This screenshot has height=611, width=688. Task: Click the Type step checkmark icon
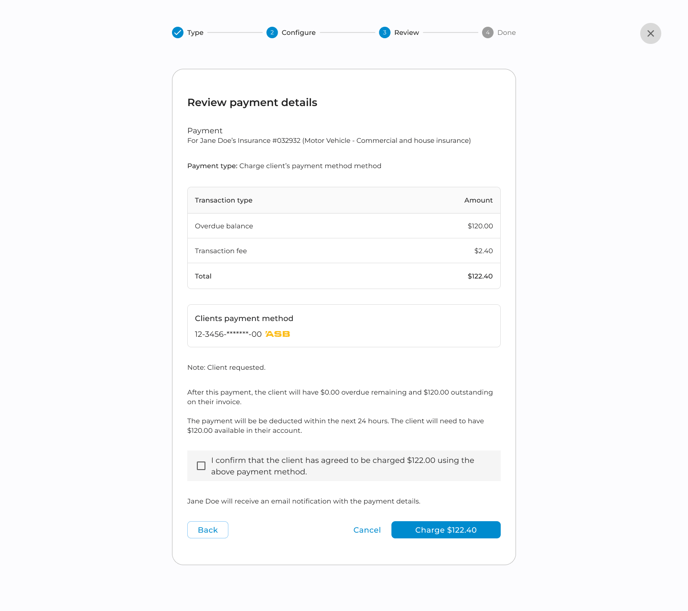[178, 33]
